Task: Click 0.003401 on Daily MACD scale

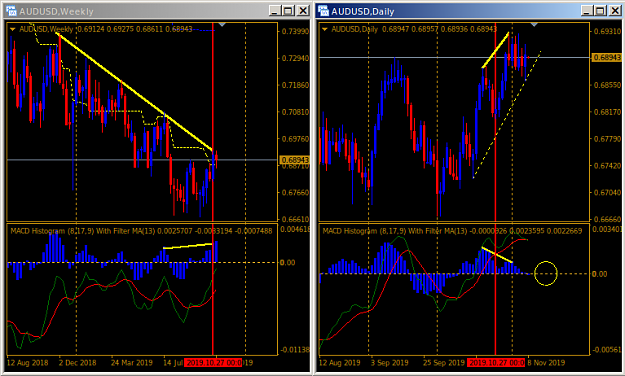Action: coord(607,229)
